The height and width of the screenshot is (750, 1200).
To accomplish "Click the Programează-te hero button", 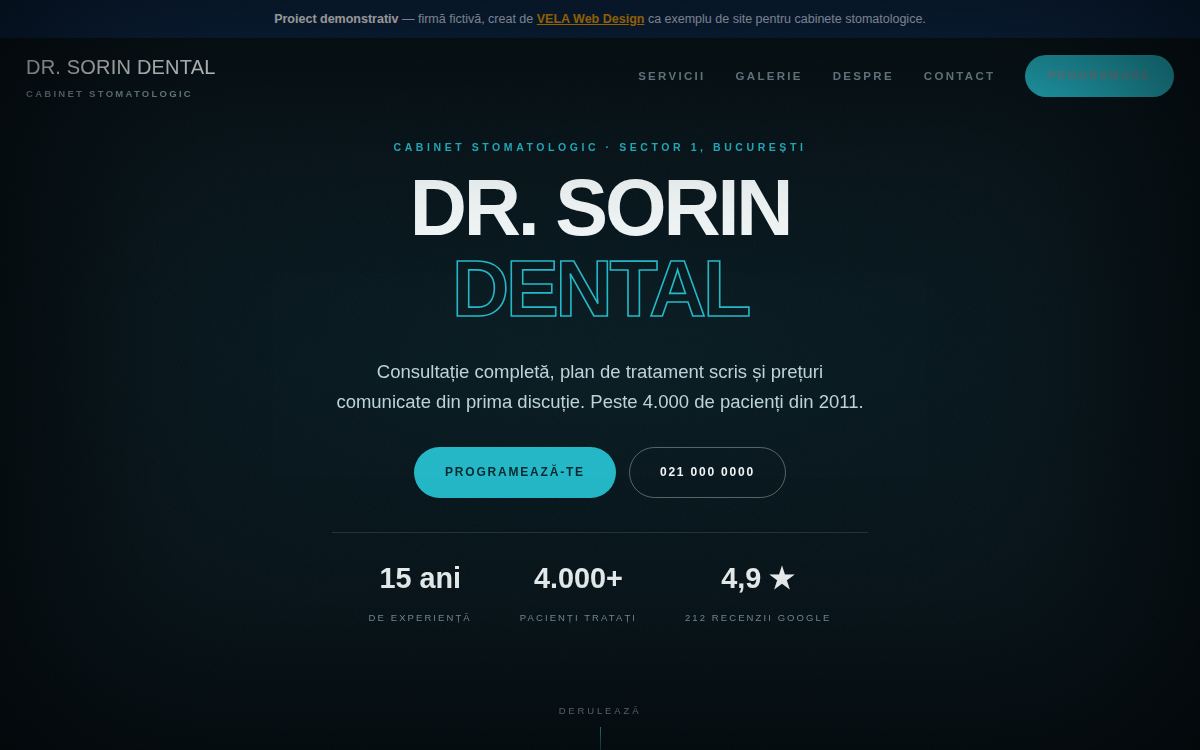I will 515,472.
